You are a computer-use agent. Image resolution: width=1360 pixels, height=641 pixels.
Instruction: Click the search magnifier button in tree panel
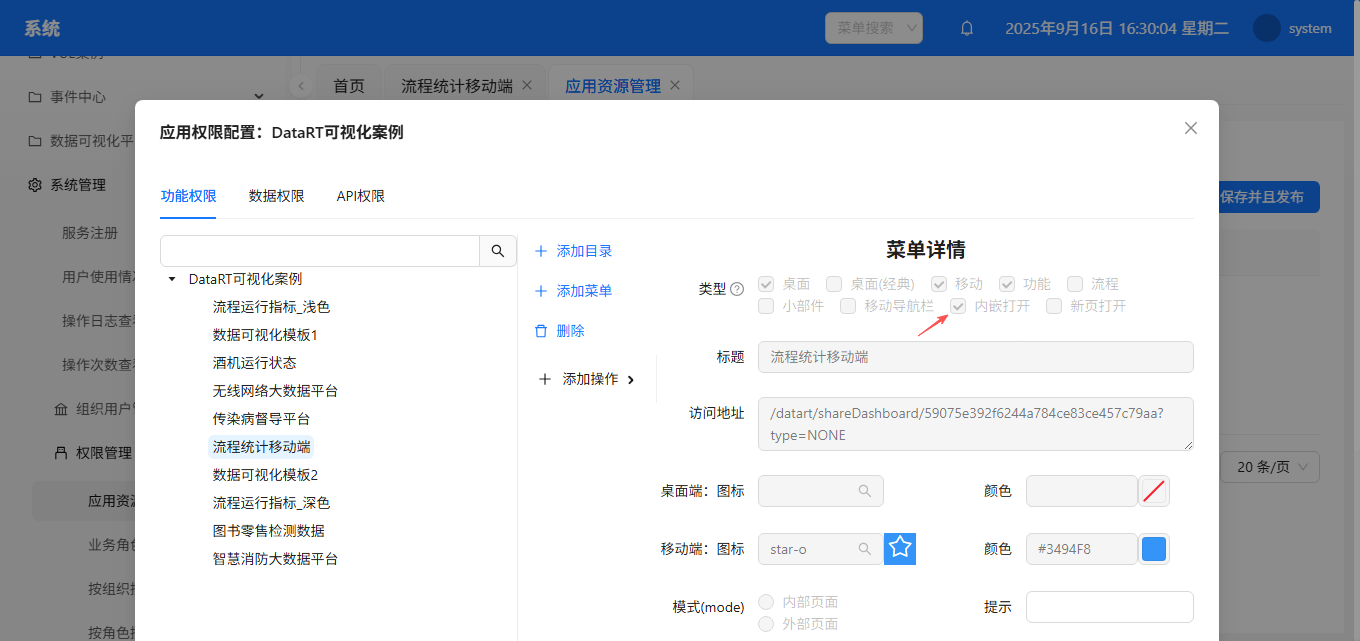[498, 251]
